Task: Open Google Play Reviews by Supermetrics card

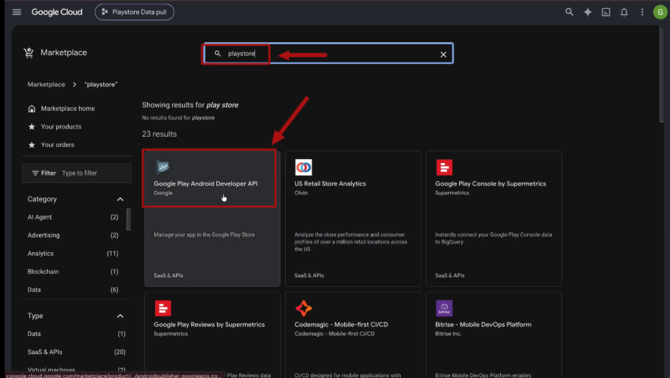Action: (212, 335)
